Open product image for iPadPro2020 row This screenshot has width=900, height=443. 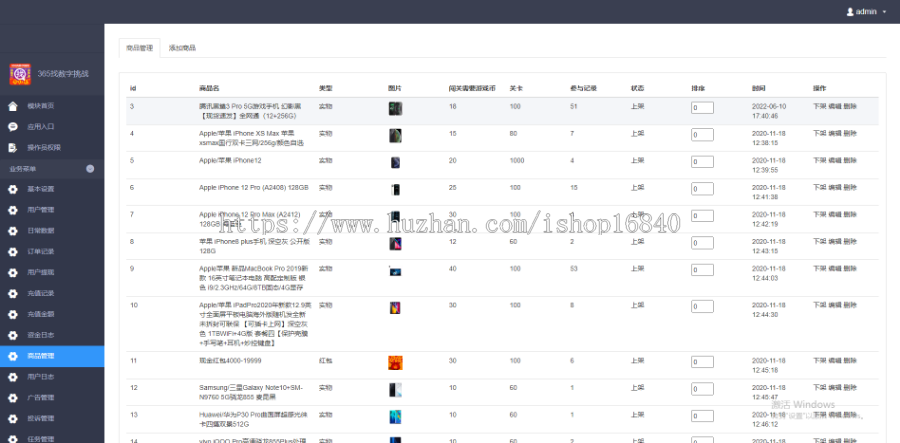(x=395, y=308)
